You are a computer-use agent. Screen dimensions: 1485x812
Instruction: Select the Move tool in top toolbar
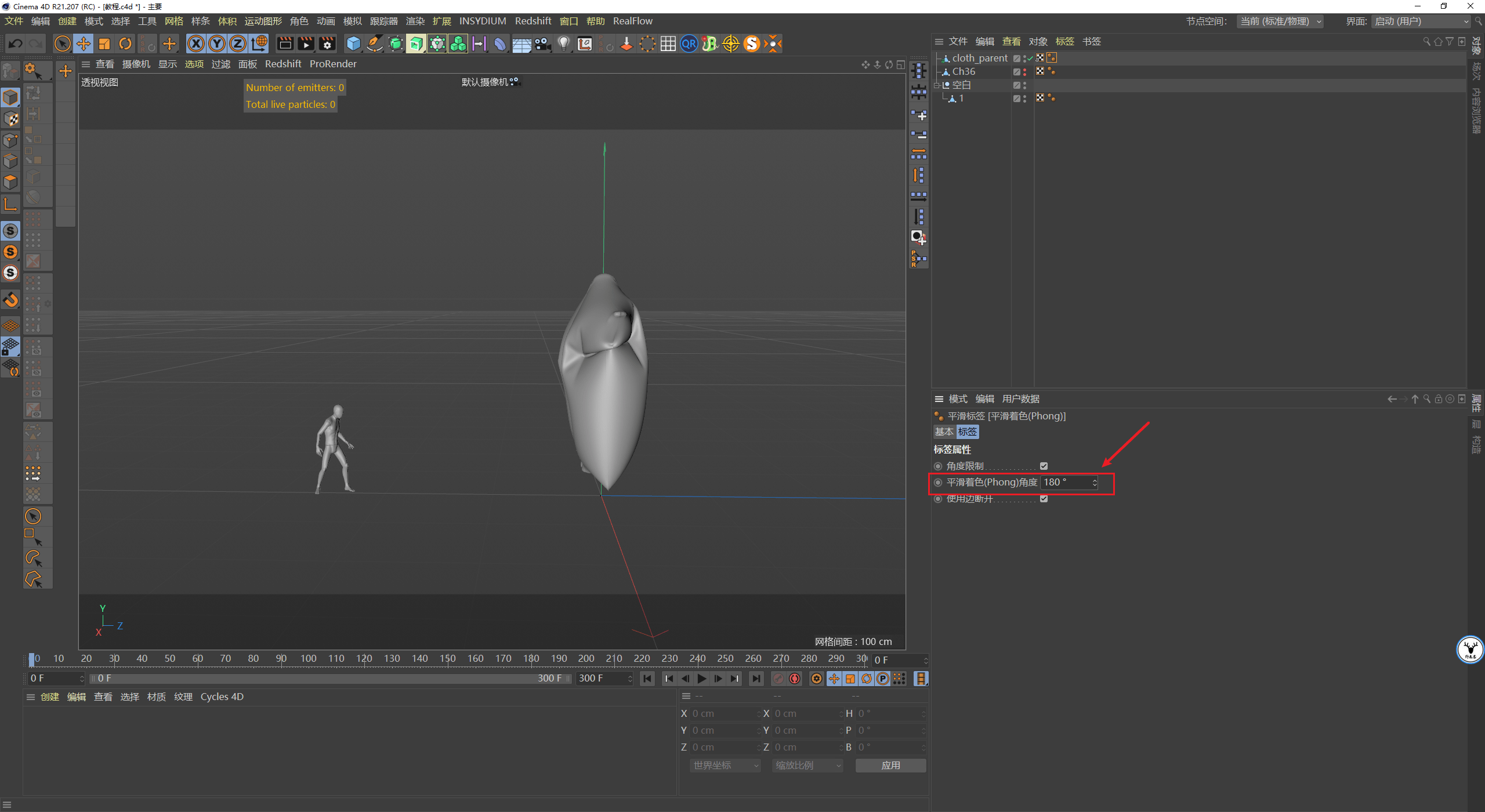coord(84,43)
